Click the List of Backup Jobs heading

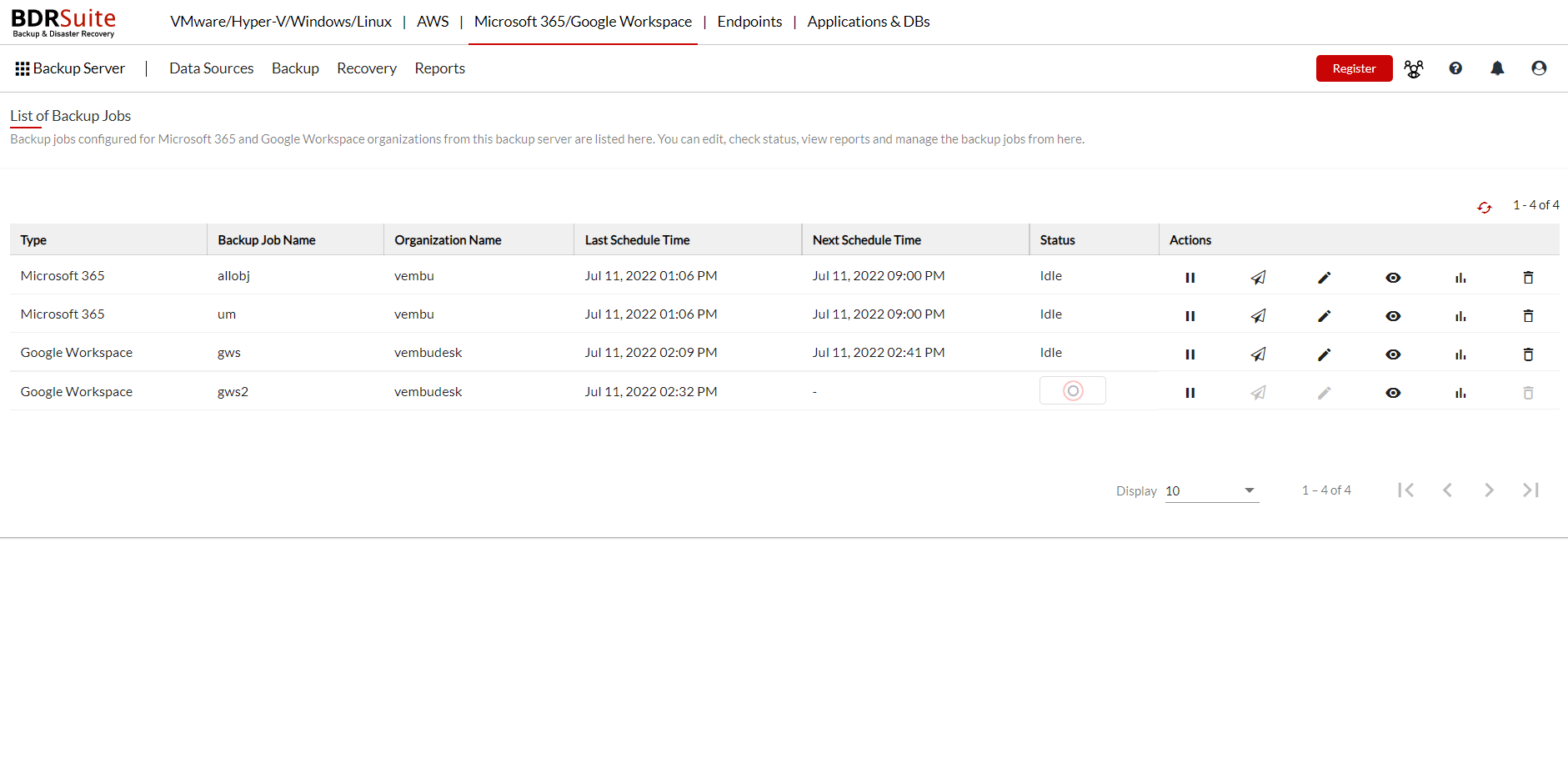click(x=70, y=116)
